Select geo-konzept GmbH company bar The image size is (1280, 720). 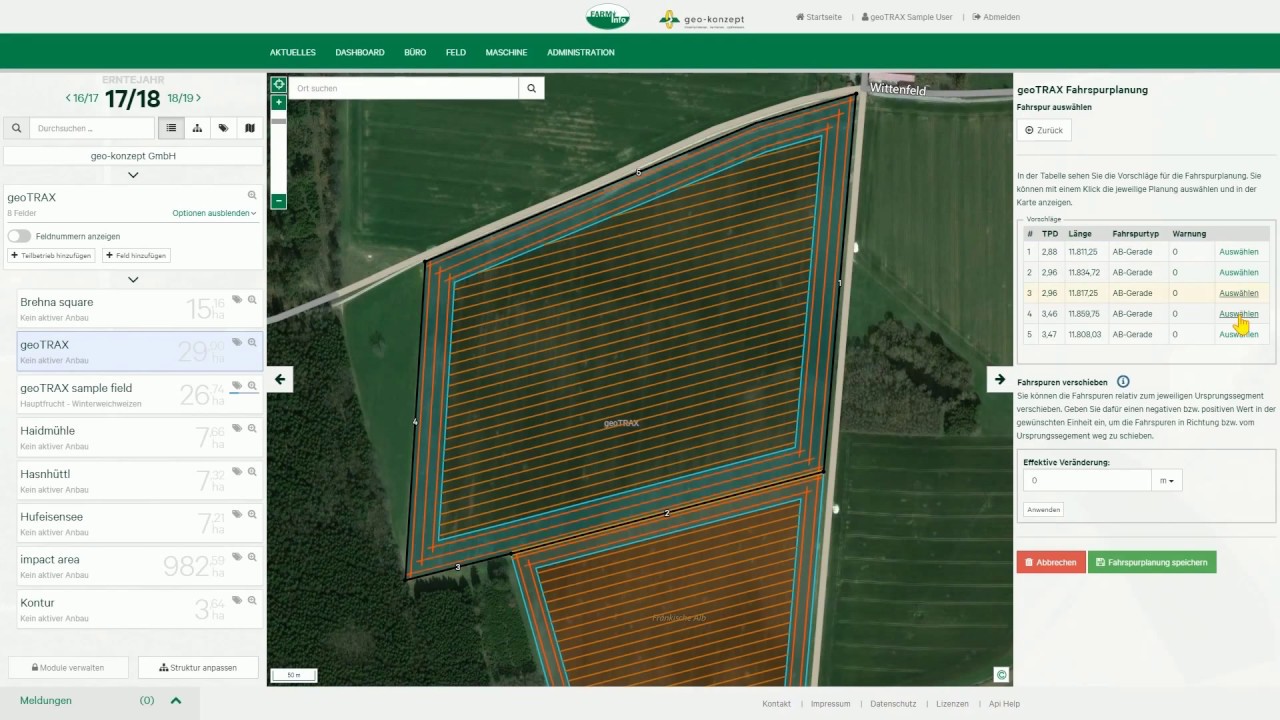pyautogui.click(x=133, y=156)
